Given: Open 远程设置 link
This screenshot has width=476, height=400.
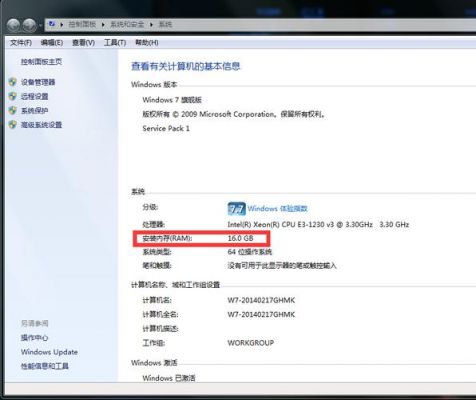Looking at the screenshot, I should pyautogui.click(x=35, y=97).
